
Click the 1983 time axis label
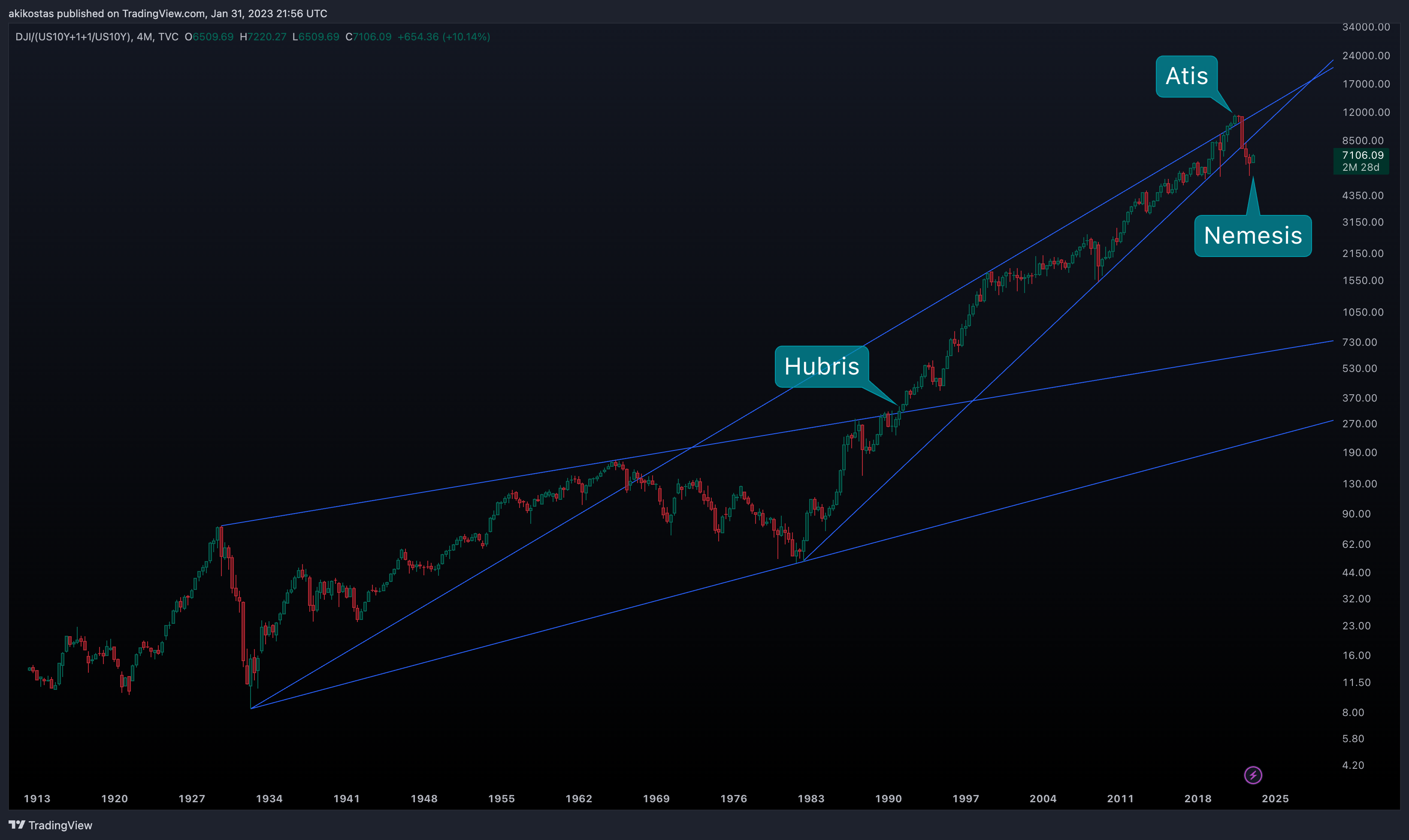point(810,799)
